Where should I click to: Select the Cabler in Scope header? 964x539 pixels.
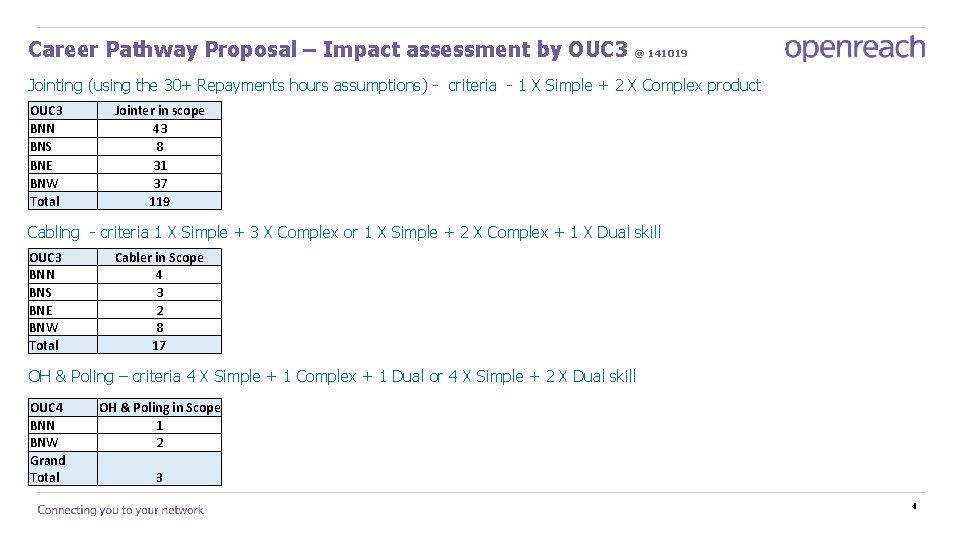coord(159,258)
